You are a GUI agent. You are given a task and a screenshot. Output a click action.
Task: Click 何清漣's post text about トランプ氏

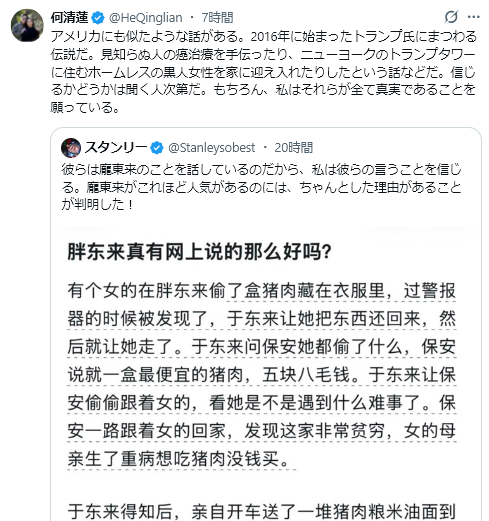tap(263, 72)
